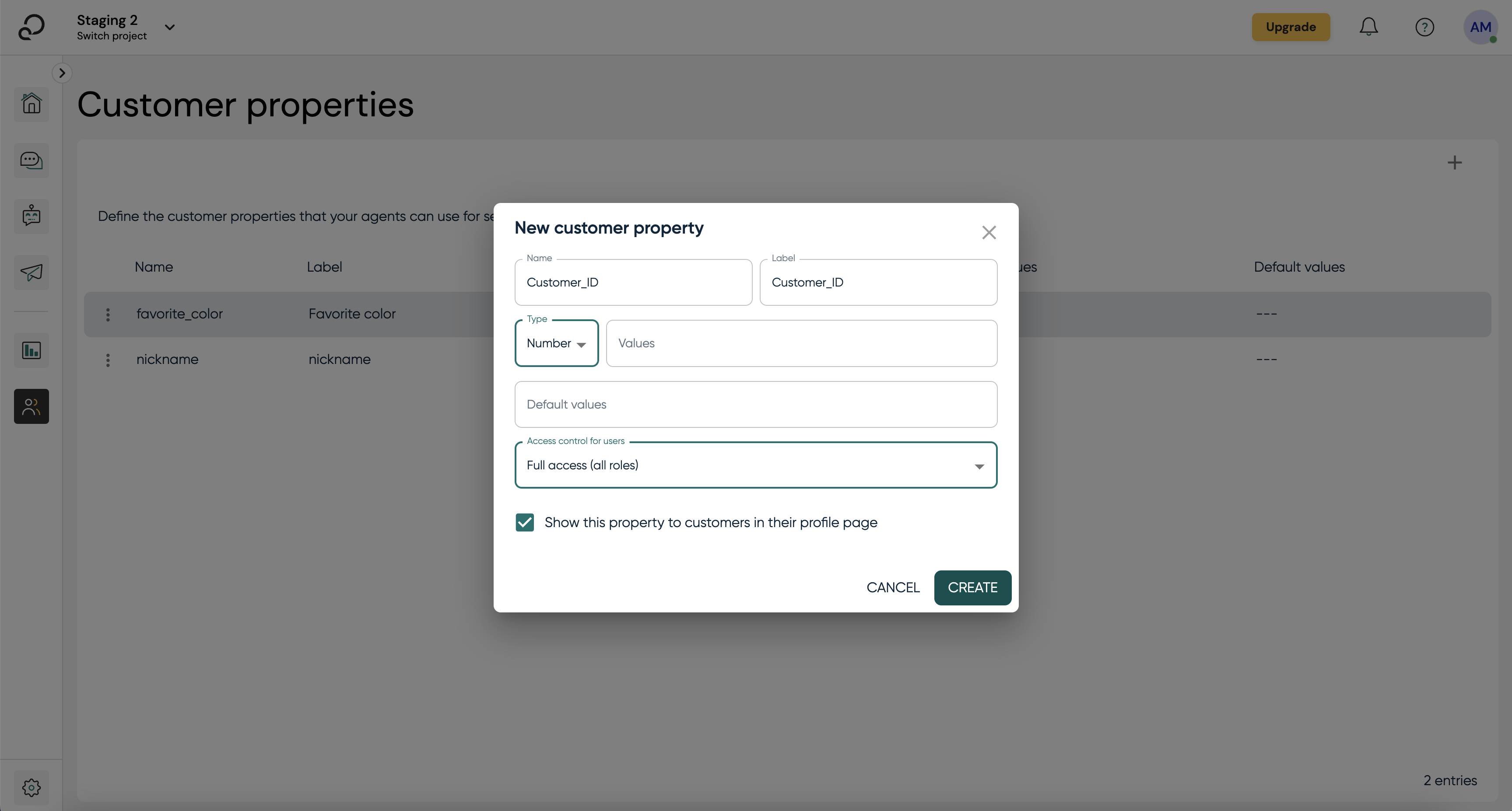Open the AM user avatar menu
Viewport: 1512px width, 811px height.
[1480, 27]
